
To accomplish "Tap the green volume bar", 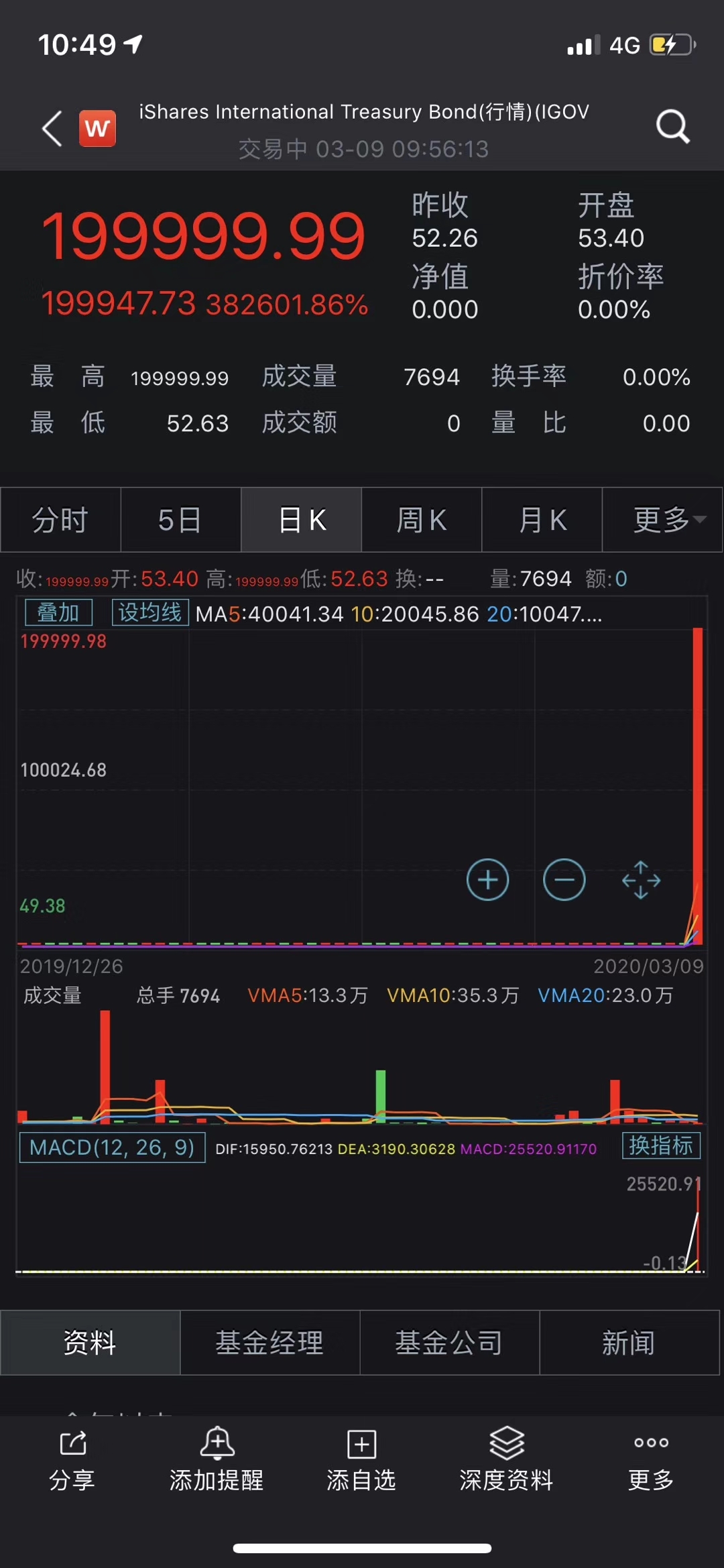I will (x=381, y=1096).
